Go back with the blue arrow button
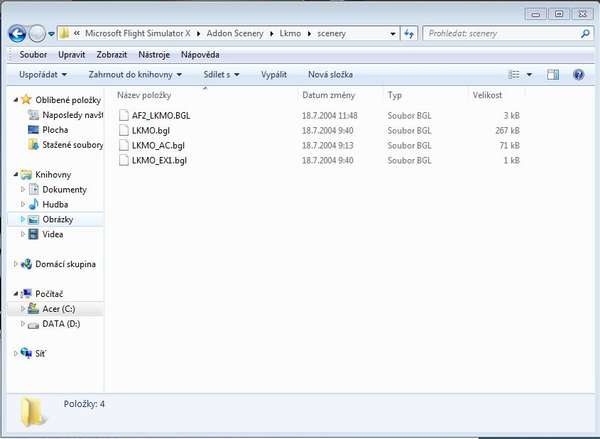The height and width of the screenshot is (439, 600). pos(17,34)
